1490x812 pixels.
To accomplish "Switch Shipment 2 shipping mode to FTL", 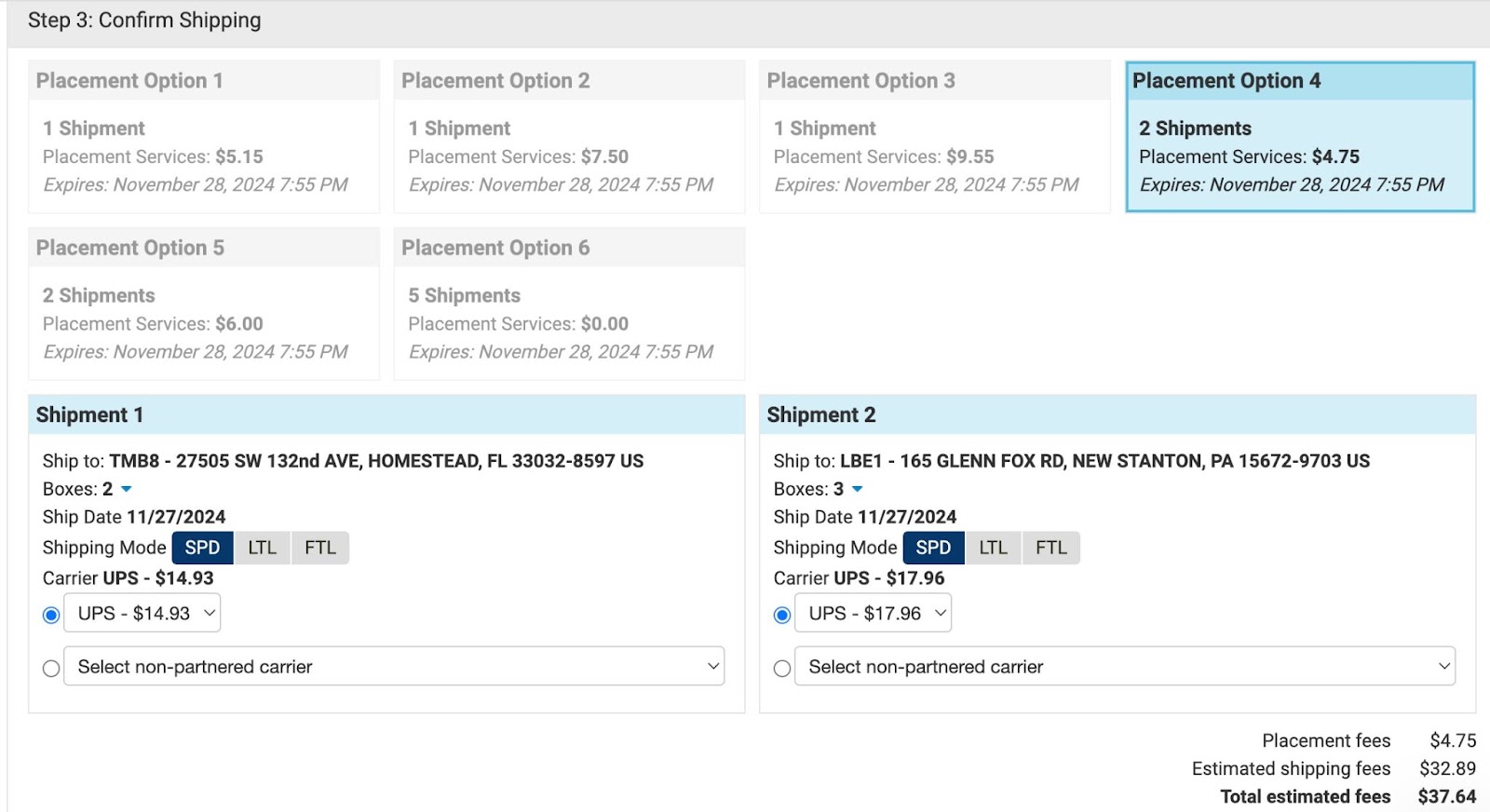I will [x=1051, y=548].
